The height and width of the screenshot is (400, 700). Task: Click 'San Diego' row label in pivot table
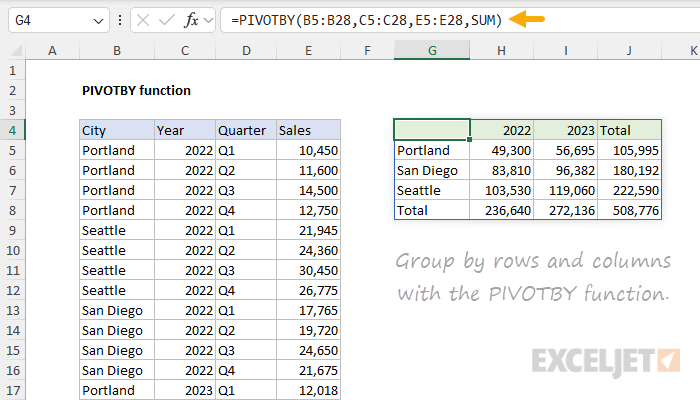[x=432, y=171]
